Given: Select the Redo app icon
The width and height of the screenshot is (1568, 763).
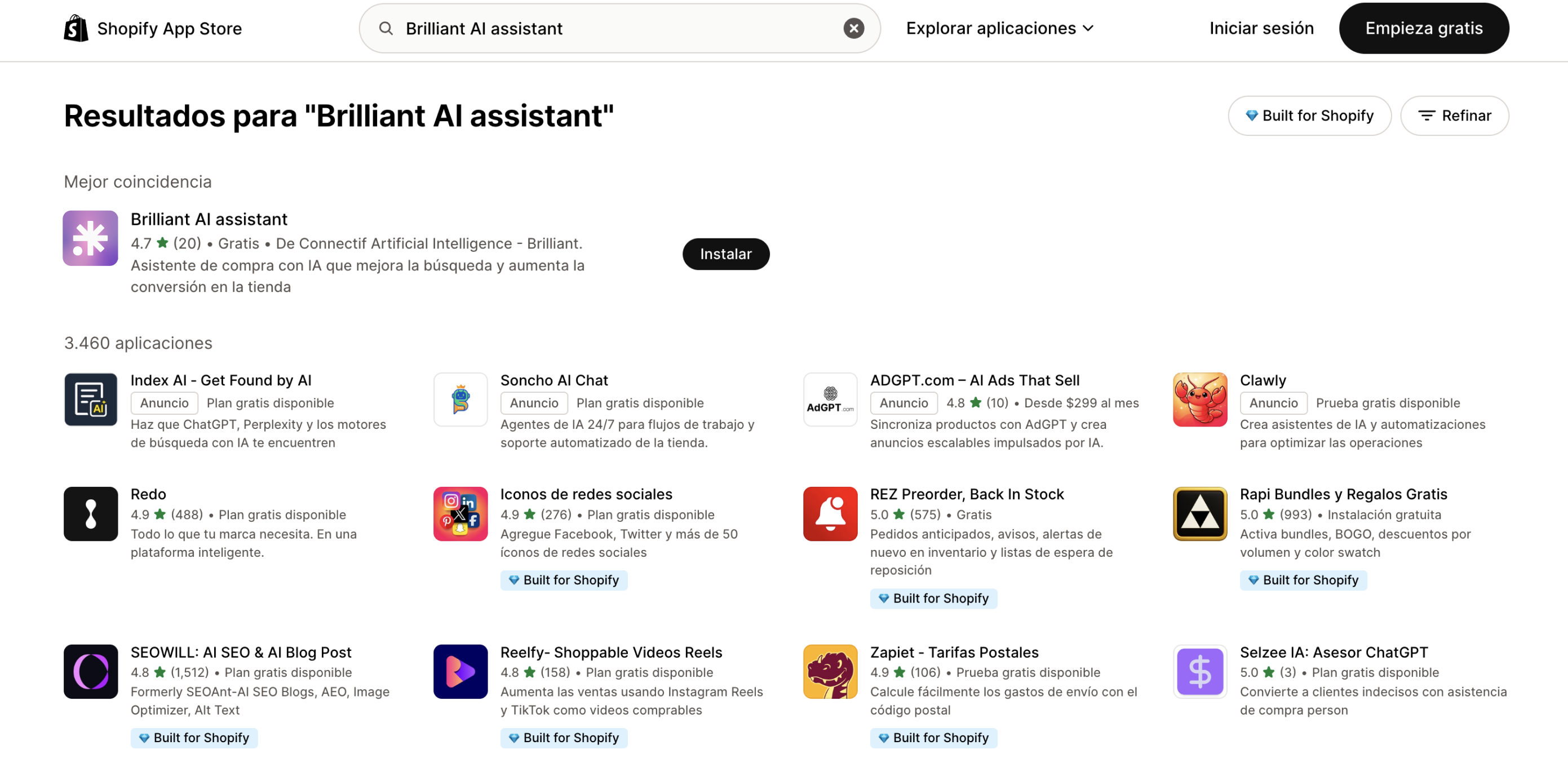Looking at the screenshot, I should (90, 513).
